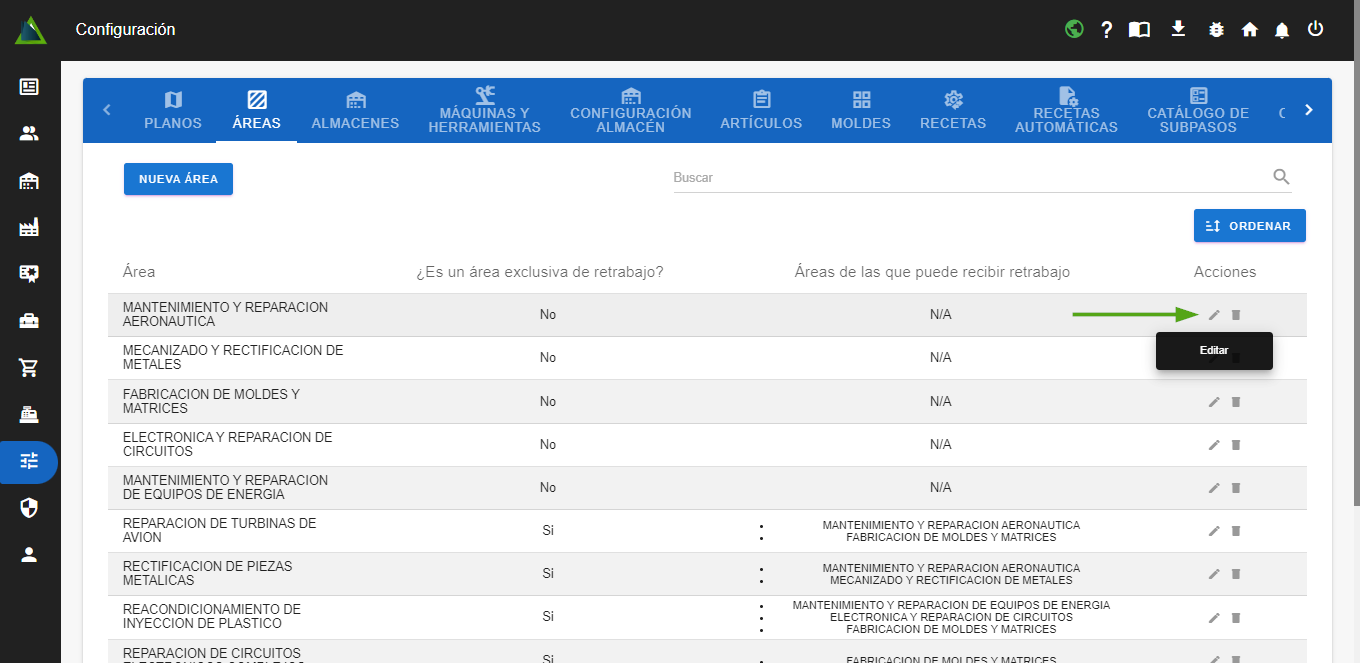The image size is (1360, 663).
Task: Click the globe language icon in header
Action: [1074, 29]
